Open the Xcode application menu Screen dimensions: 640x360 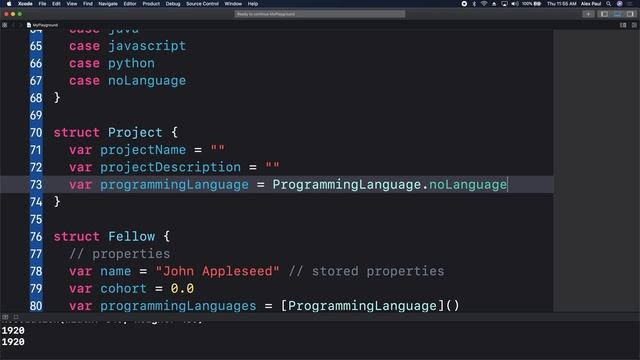click(25, 4)
